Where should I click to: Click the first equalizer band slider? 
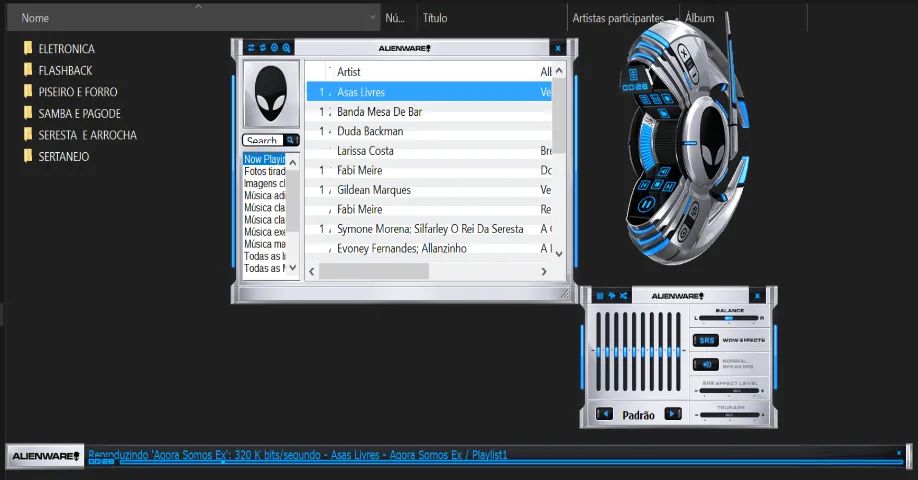point(598,352)
